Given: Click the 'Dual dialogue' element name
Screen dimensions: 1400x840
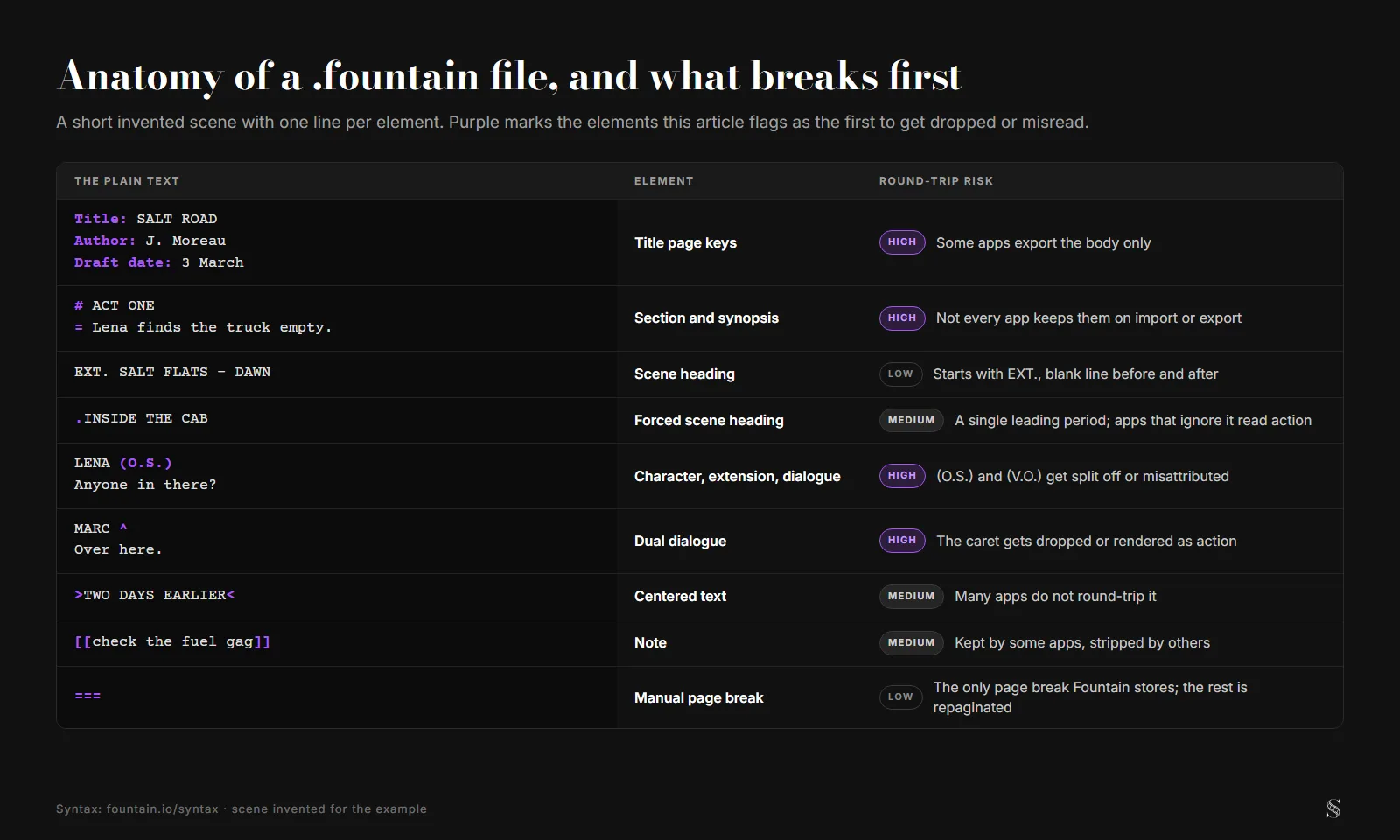Looking at the screenshot, I should coord(681,541).
